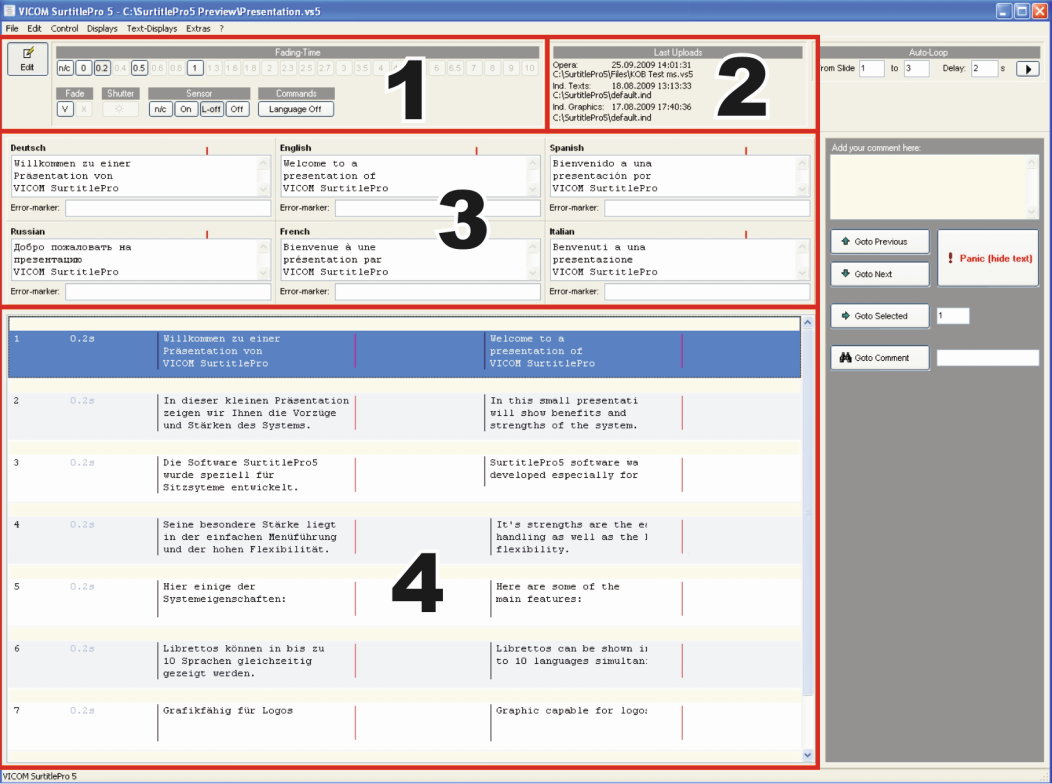Click the slide list scrollbar down arrow

point(808,755)
